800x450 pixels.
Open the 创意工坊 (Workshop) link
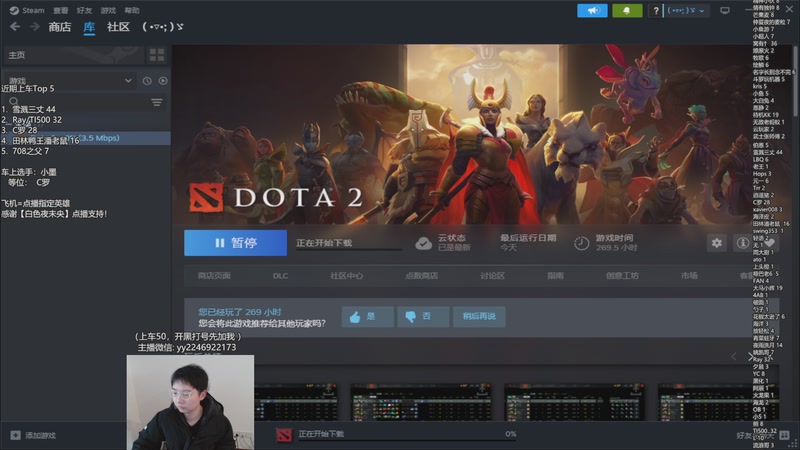pyautogui.click(x=622, y=276)
